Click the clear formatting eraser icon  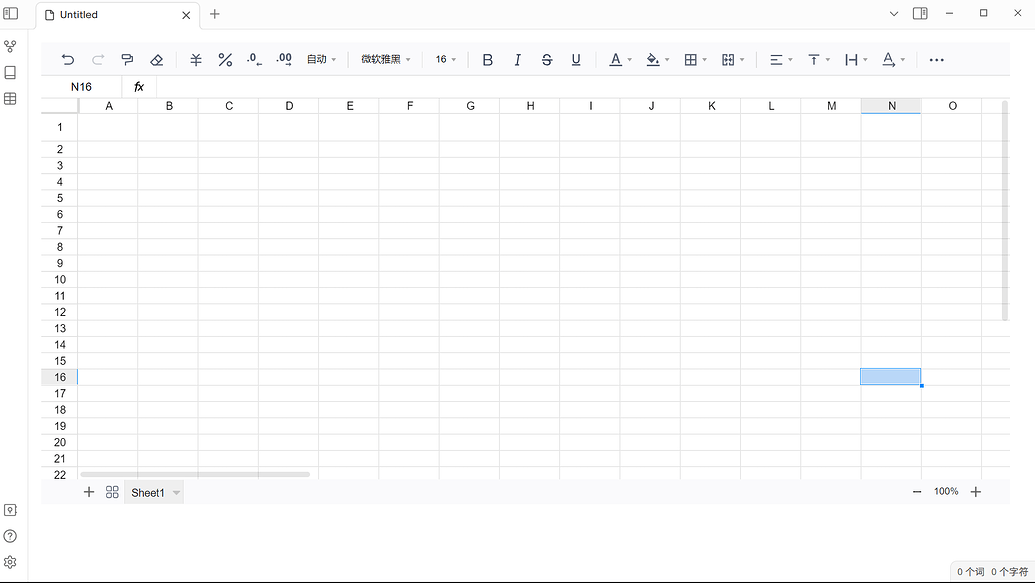coord(156,60)
